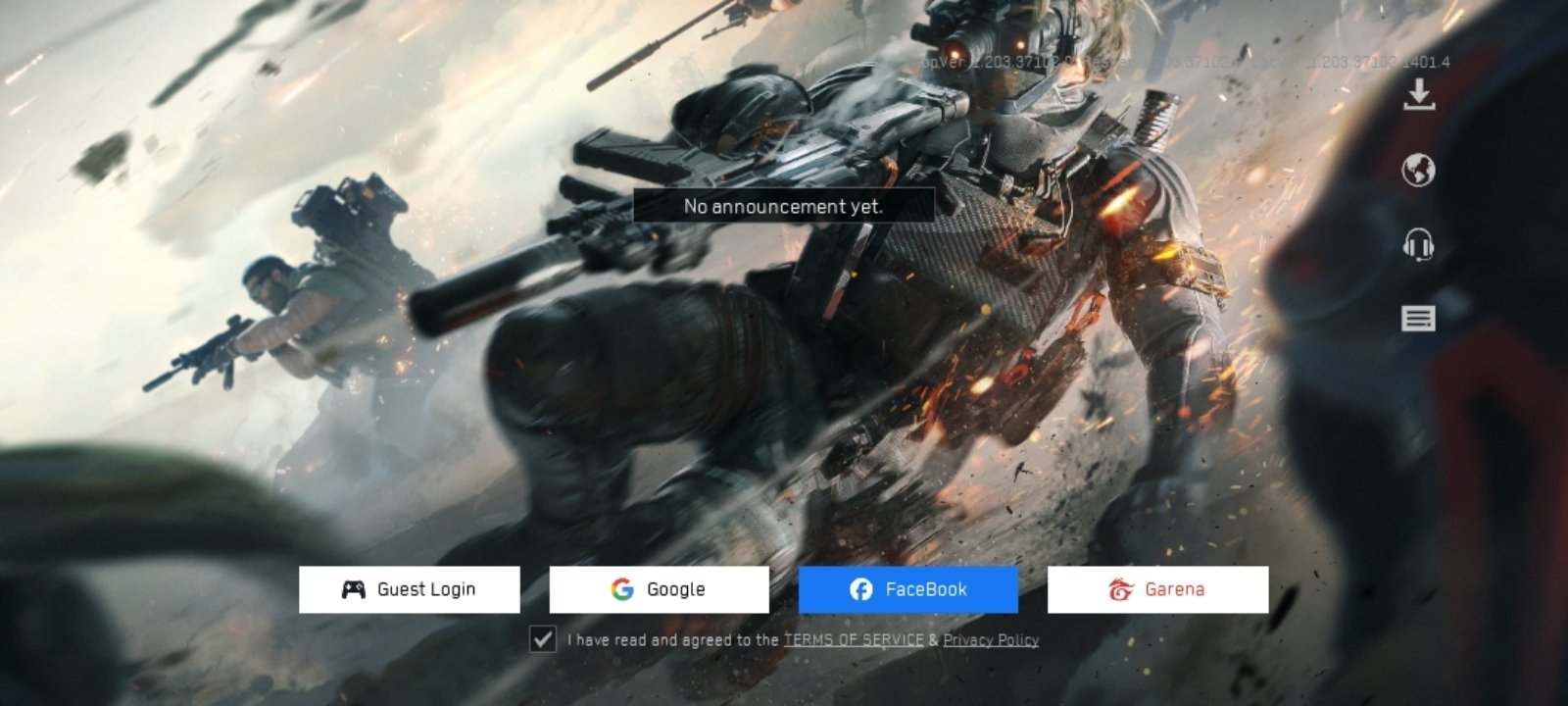Select the Garena login button
1568x706 pixels.
[x=1157, y=589]
